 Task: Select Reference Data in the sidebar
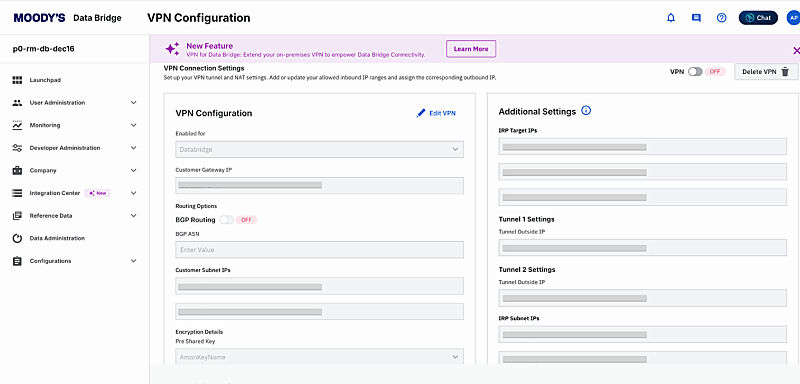51,216
